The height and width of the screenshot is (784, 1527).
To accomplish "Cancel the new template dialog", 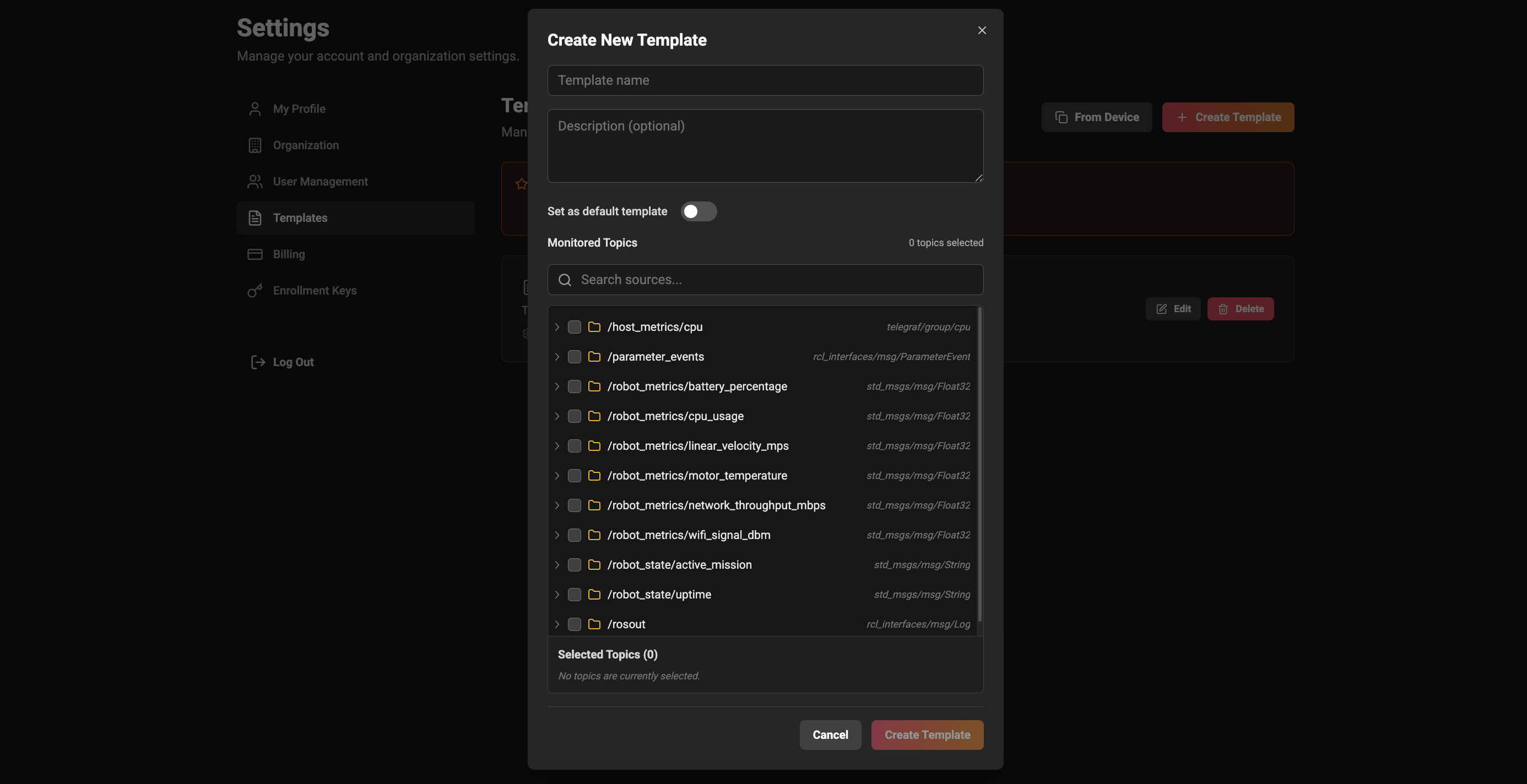I will coord(830,735).
